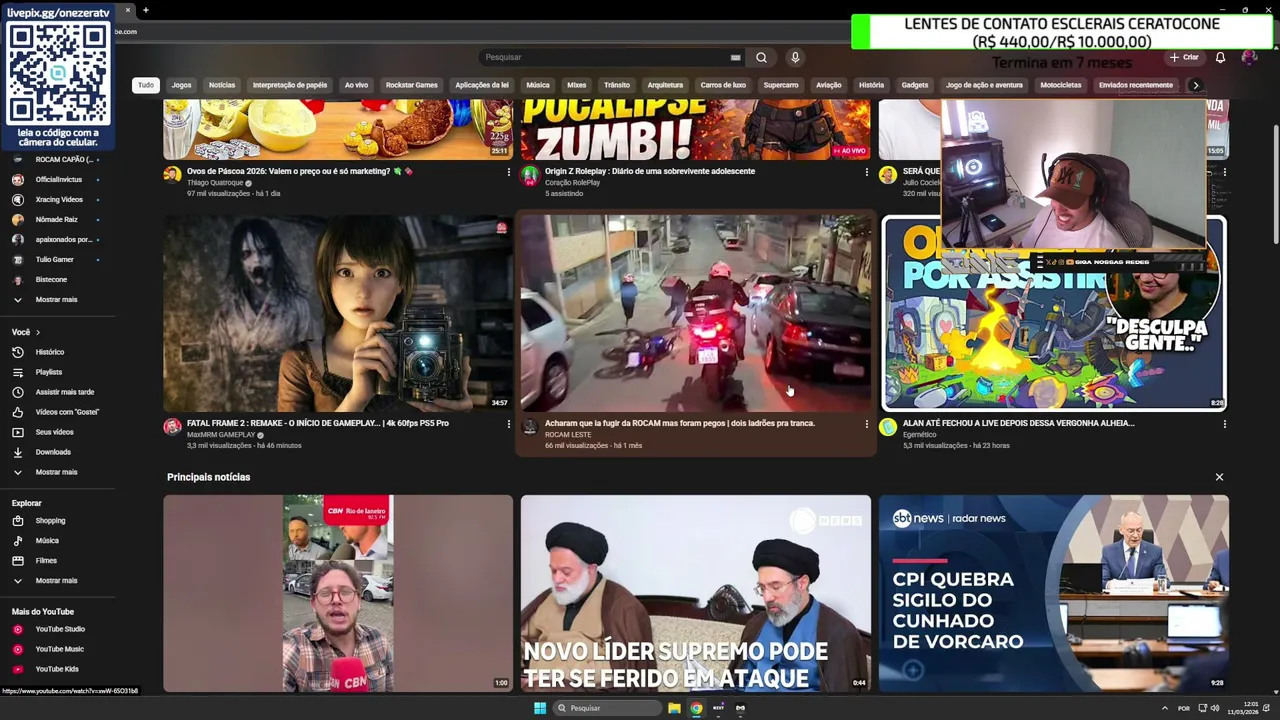Open Bistecone subscription
Screen dimensions: 1280x720
pos(51,279)
